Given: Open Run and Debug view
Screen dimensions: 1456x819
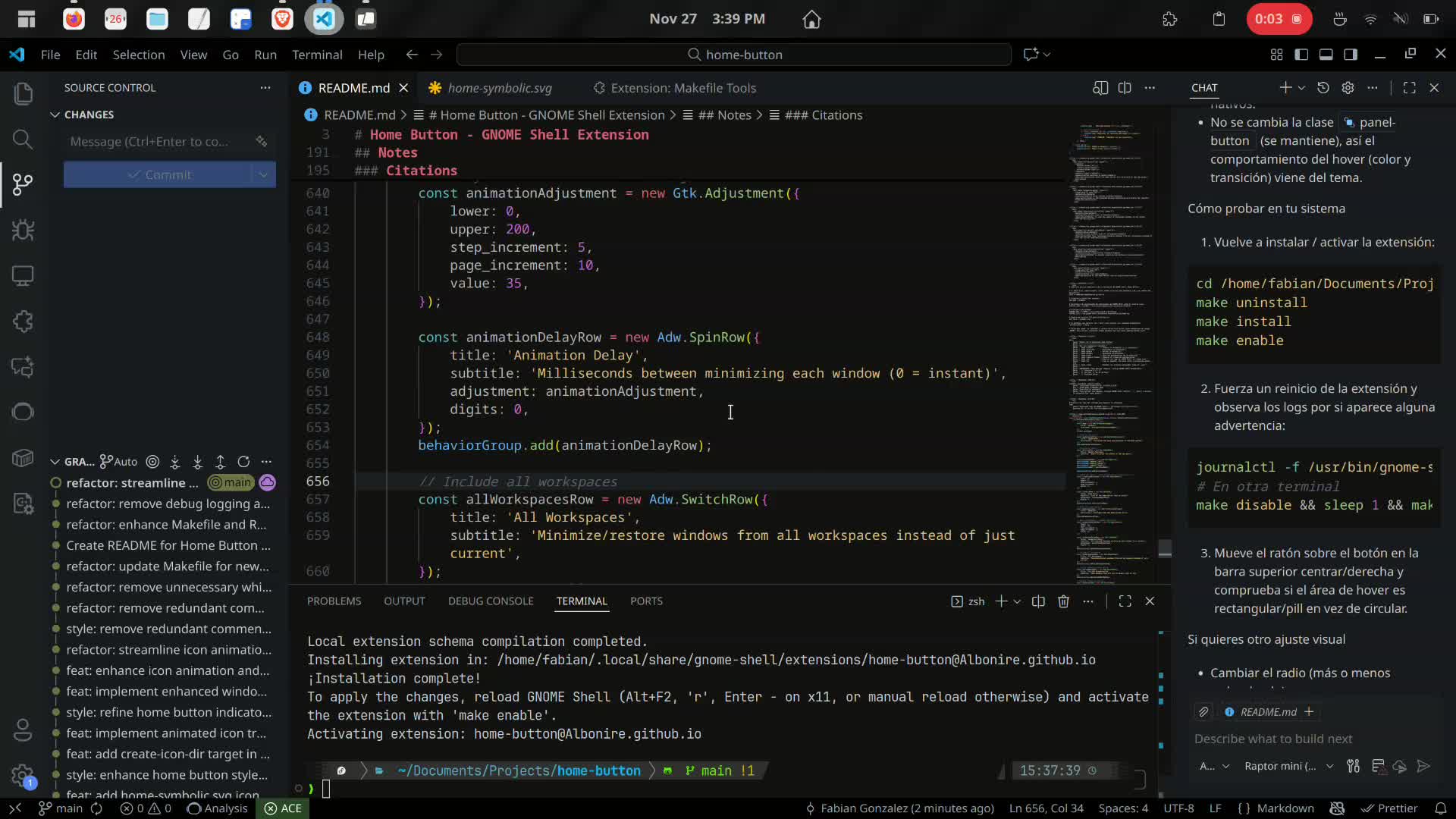Looking at the screenshot, I should [x=23, y=230].
